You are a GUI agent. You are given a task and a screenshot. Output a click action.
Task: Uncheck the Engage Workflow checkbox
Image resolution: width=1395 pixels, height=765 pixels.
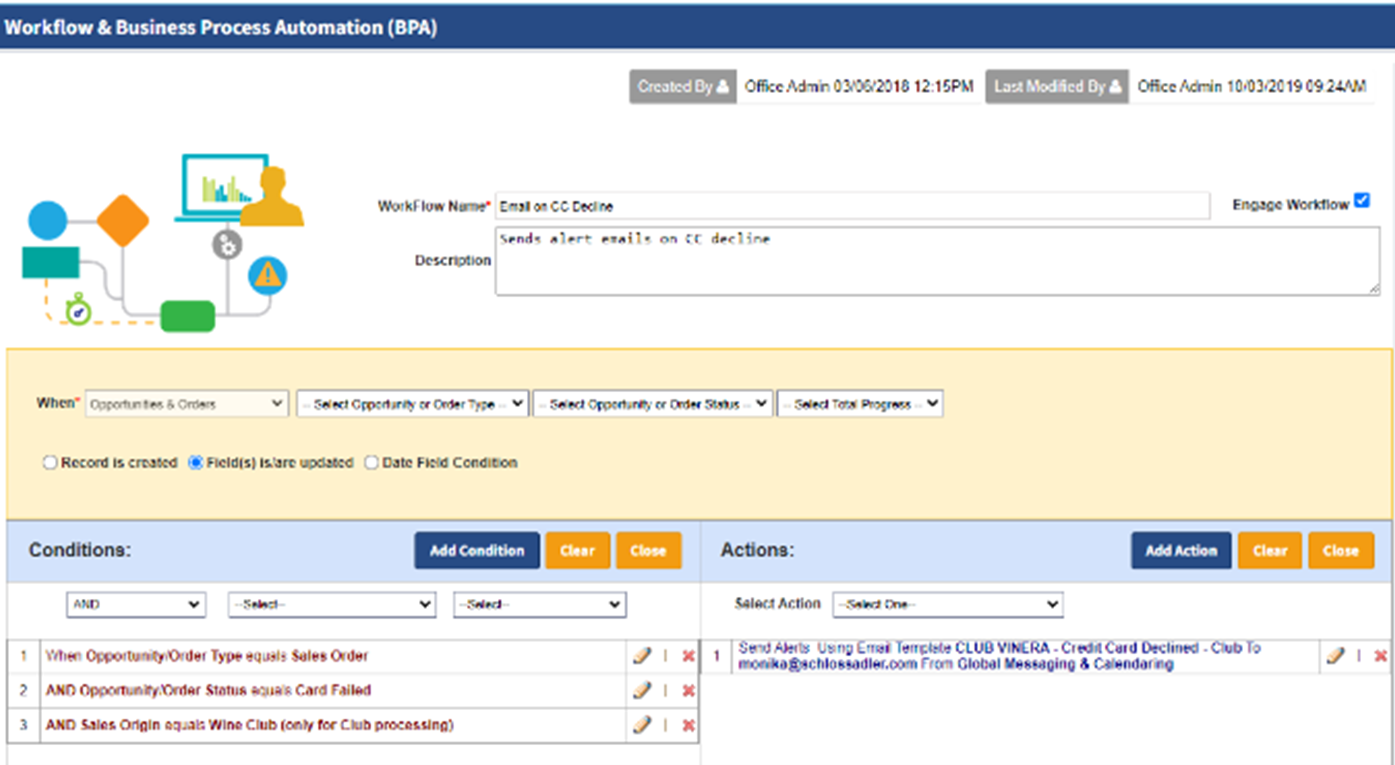click(x=1362, y=200)
